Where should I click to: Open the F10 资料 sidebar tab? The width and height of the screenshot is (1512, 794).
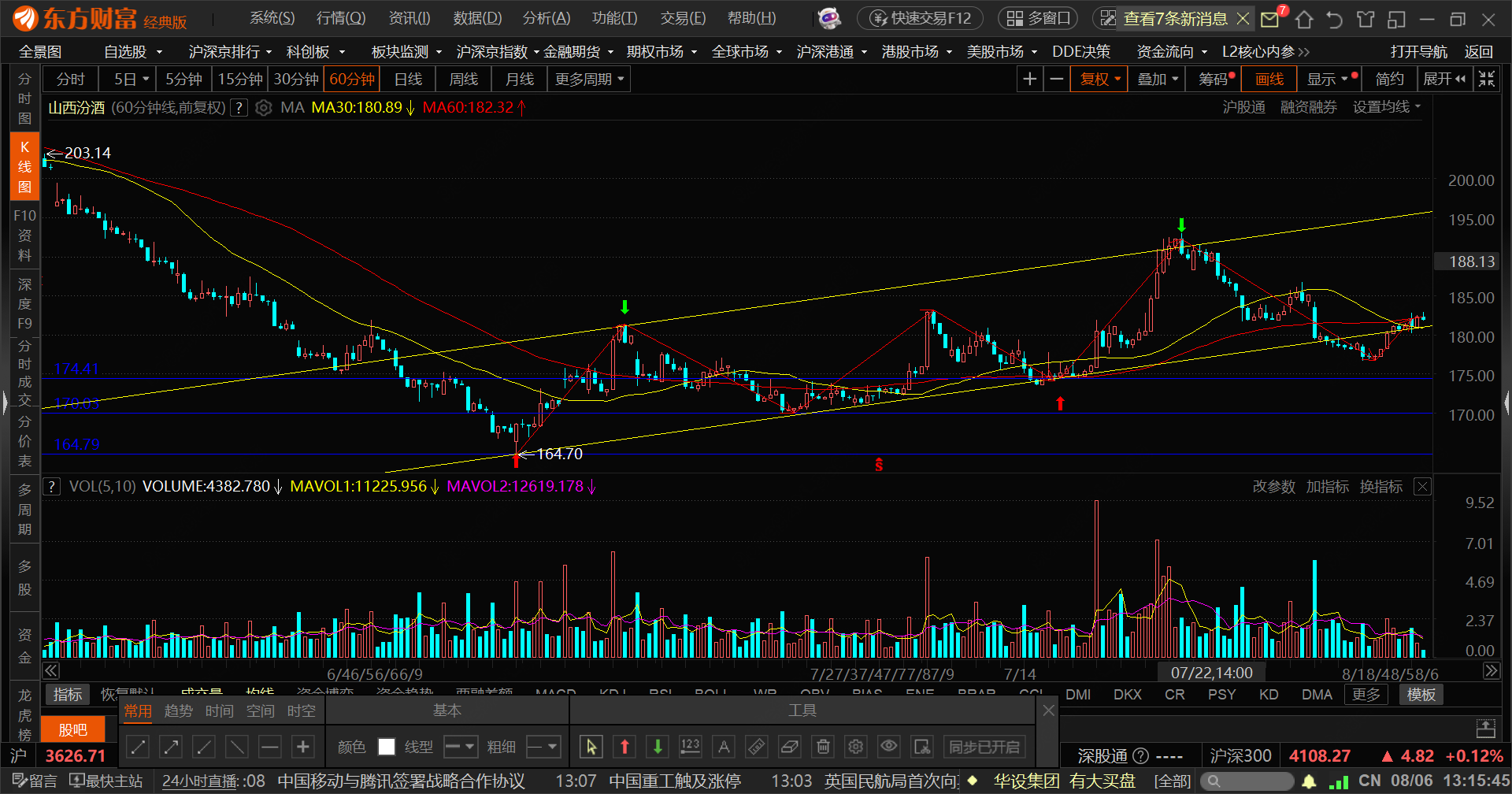24,235
